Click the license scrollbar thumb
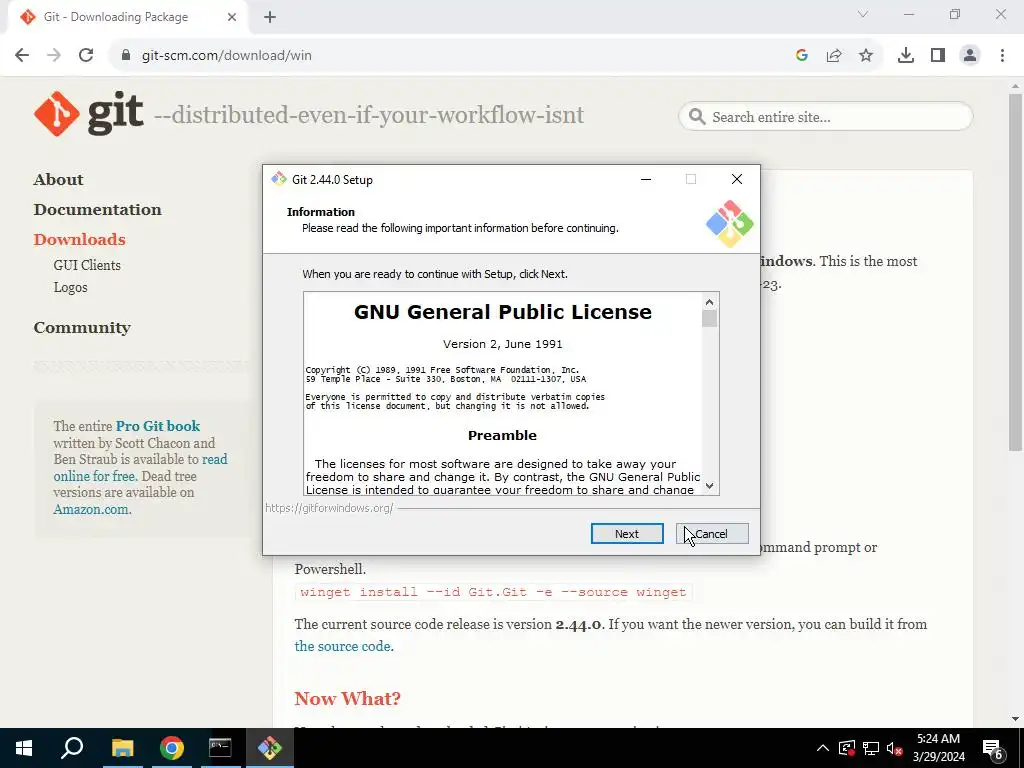The height and width of the screenshot is (768, 1024). click(x=709, y=319)
